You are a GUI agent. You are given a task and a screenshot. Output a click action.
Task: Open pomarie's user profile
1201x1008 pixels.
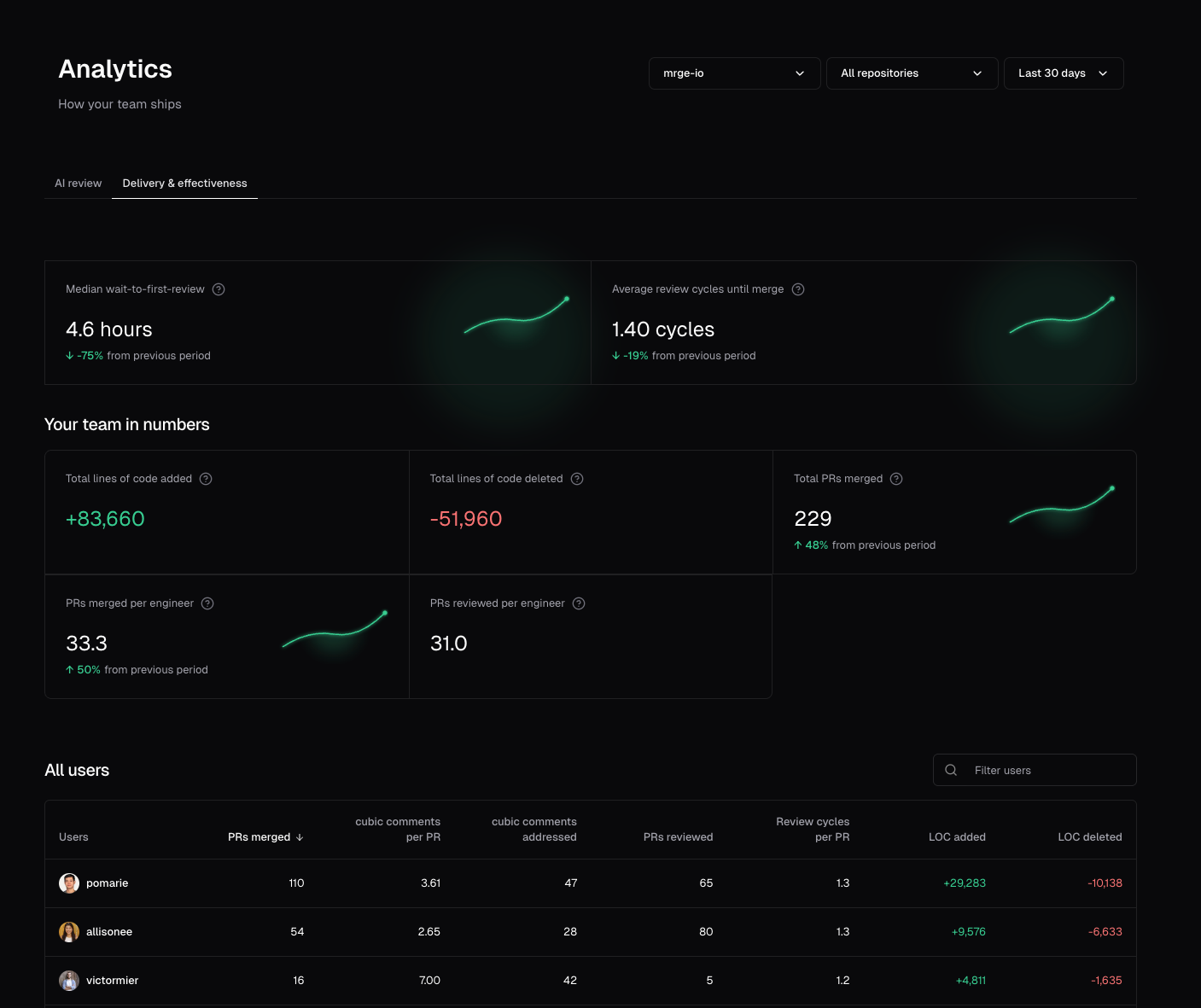pos(107,883)
